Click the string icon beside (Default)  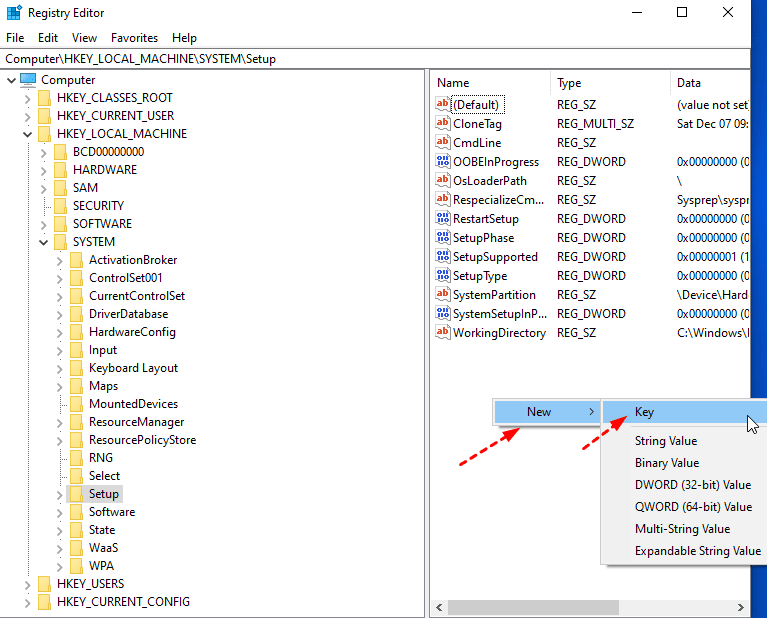[x=443, y=104]
